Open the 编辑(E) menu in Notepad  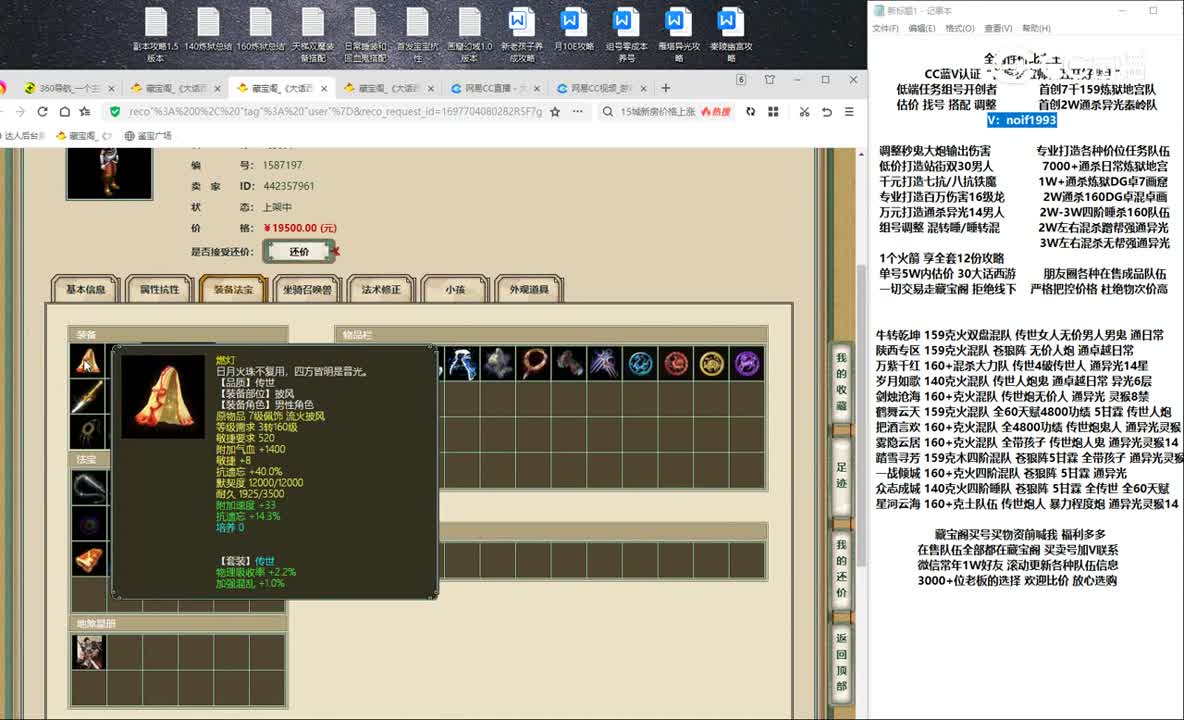click(x=921, y=28)
